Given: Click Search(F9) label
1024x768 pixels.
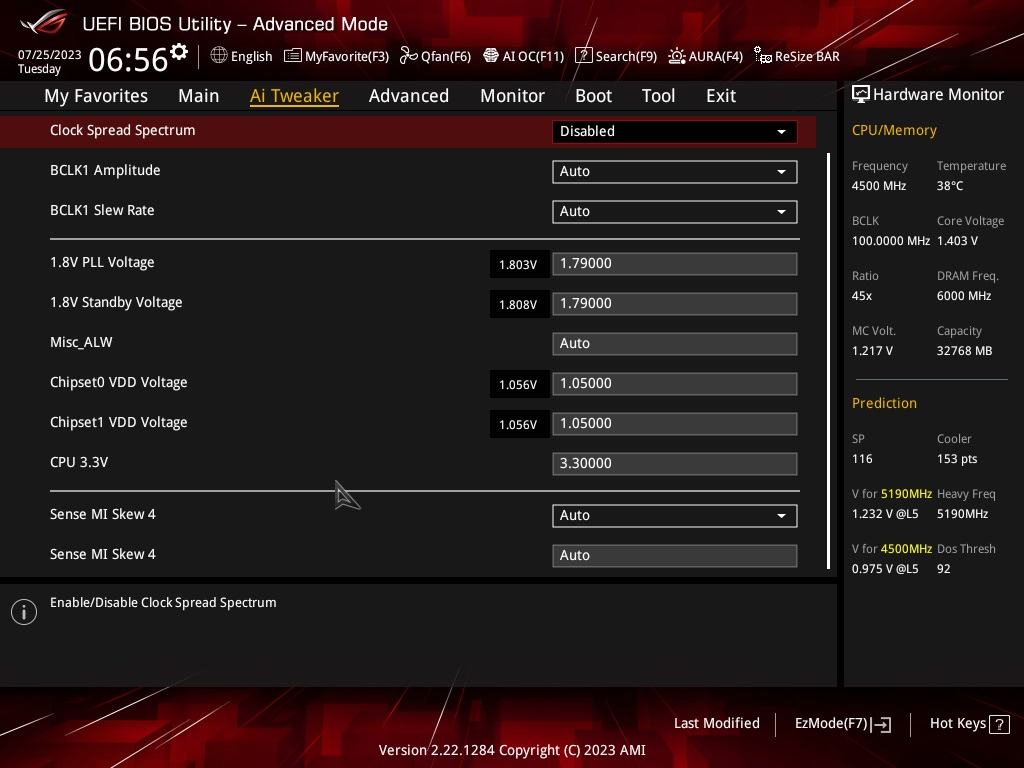Looking at the screenshot, I should [626, 56].
